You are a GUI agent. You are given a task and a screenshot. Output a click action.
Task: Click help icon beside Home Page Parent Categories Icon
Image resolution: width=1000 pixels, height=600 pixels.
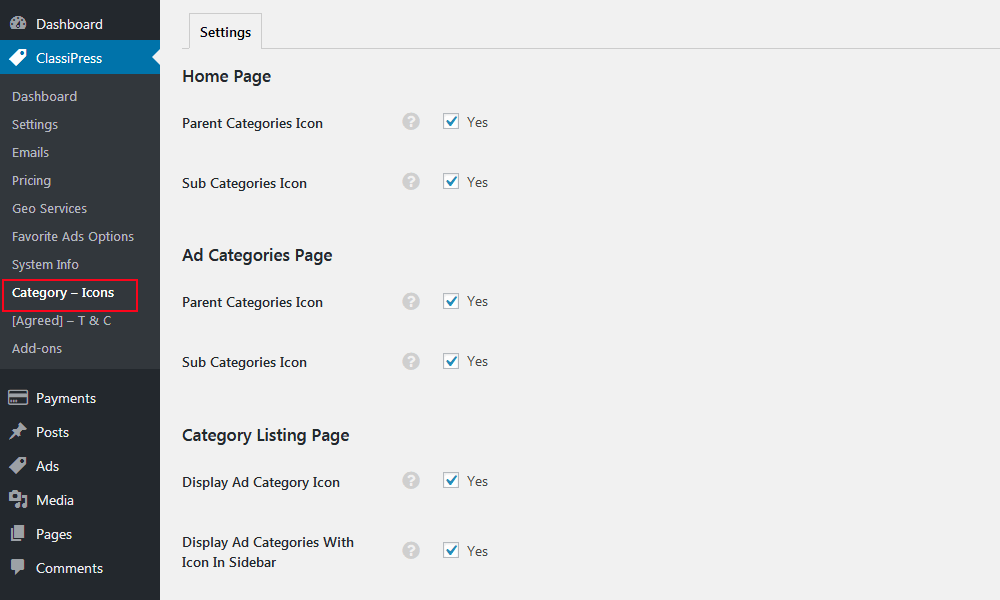coord(411,121)
